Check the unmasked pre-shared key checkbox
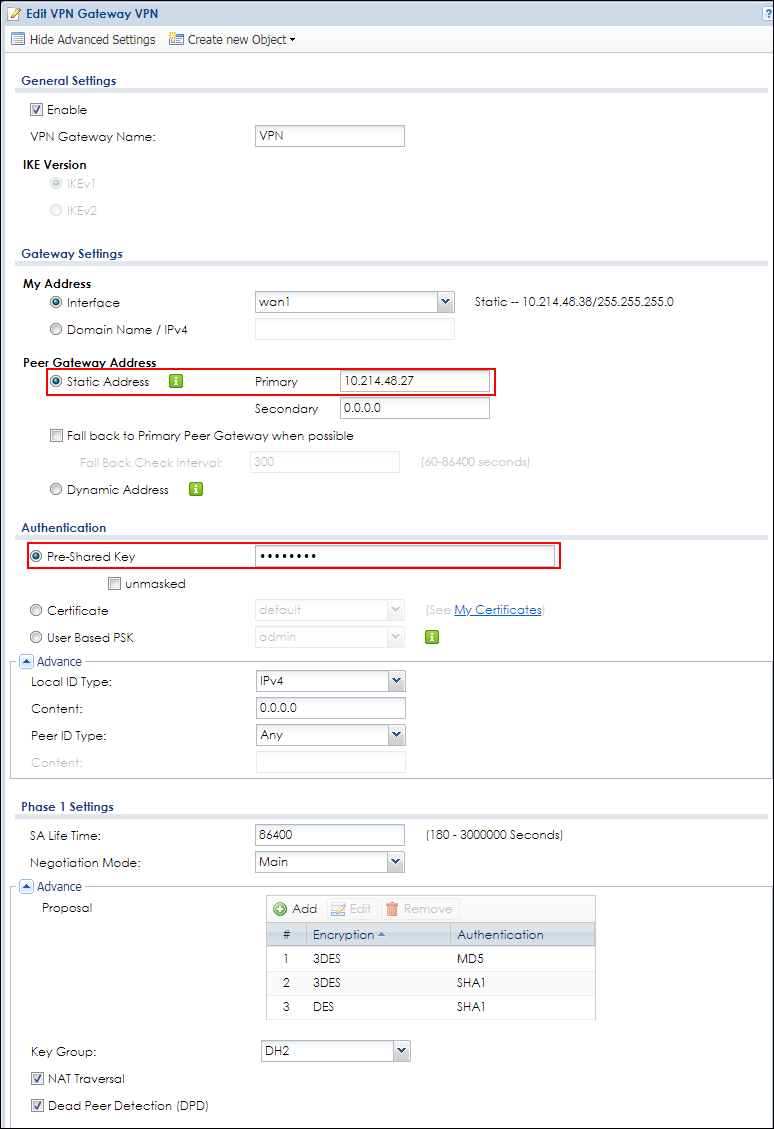The width and height of the screenshot is (774, 1129). 115,584
